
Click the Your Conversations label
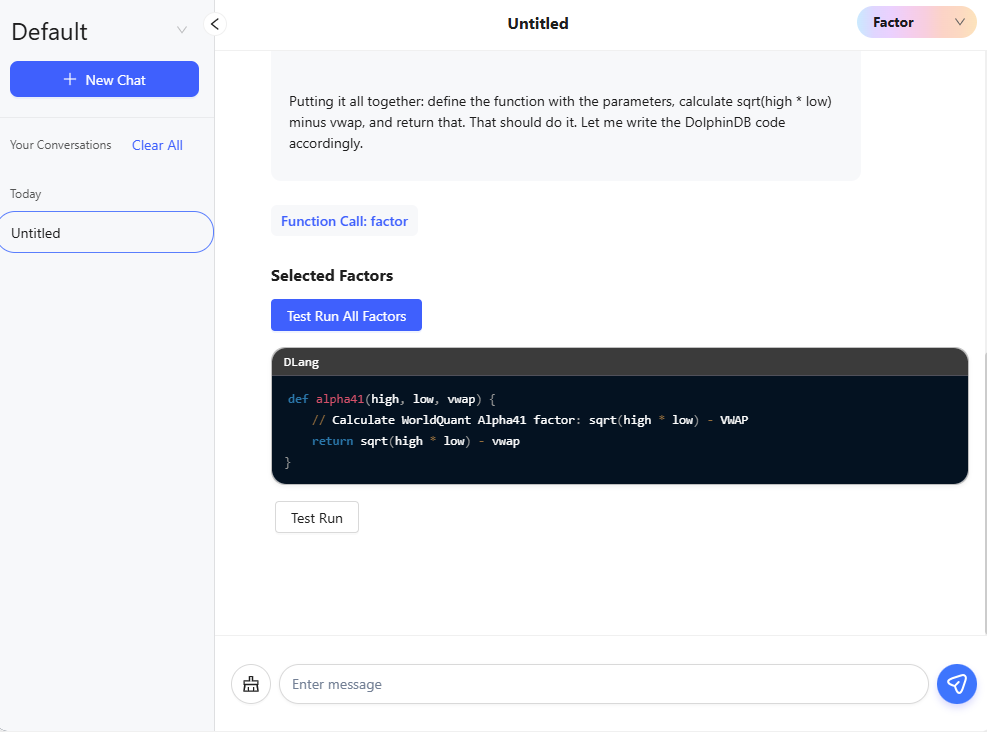click(x=61, y=145)
